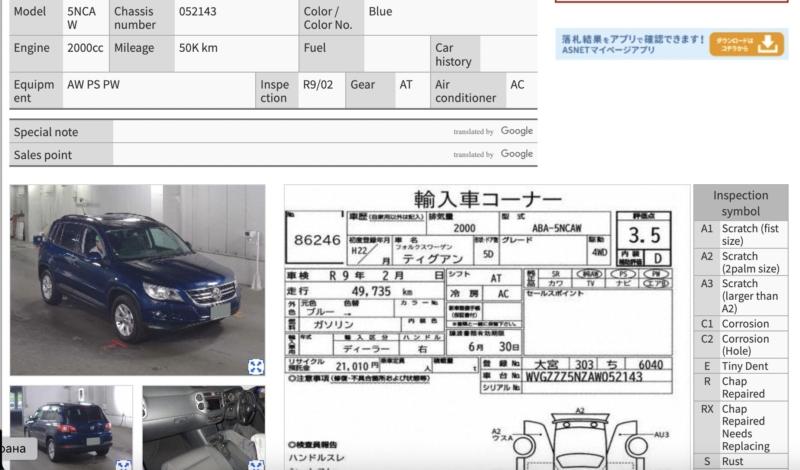Click the Car history cell
Image resolution: width=800 pixels, height=470 pixels.
click(x=453, y=55)
